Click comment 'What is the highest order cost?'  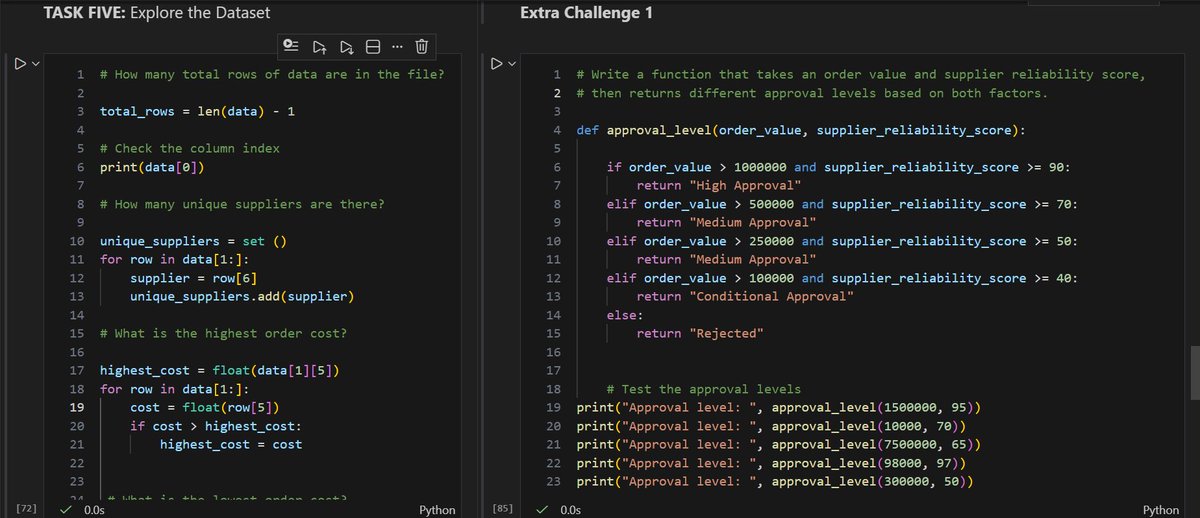223,333
